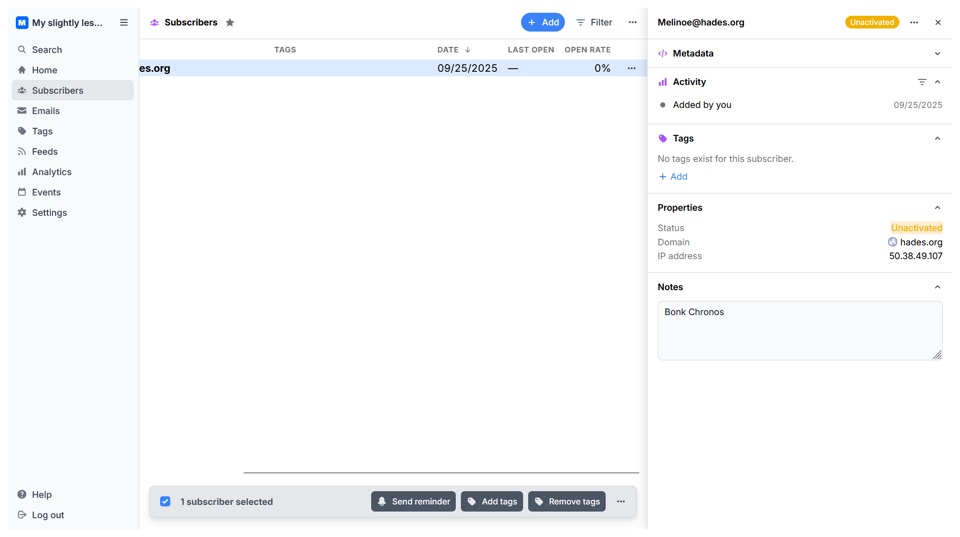Image resolution: width=960 pixels, height=537 pixels.
Task: Click the Unactivated status value in Properties
Action: pos(917,228)
